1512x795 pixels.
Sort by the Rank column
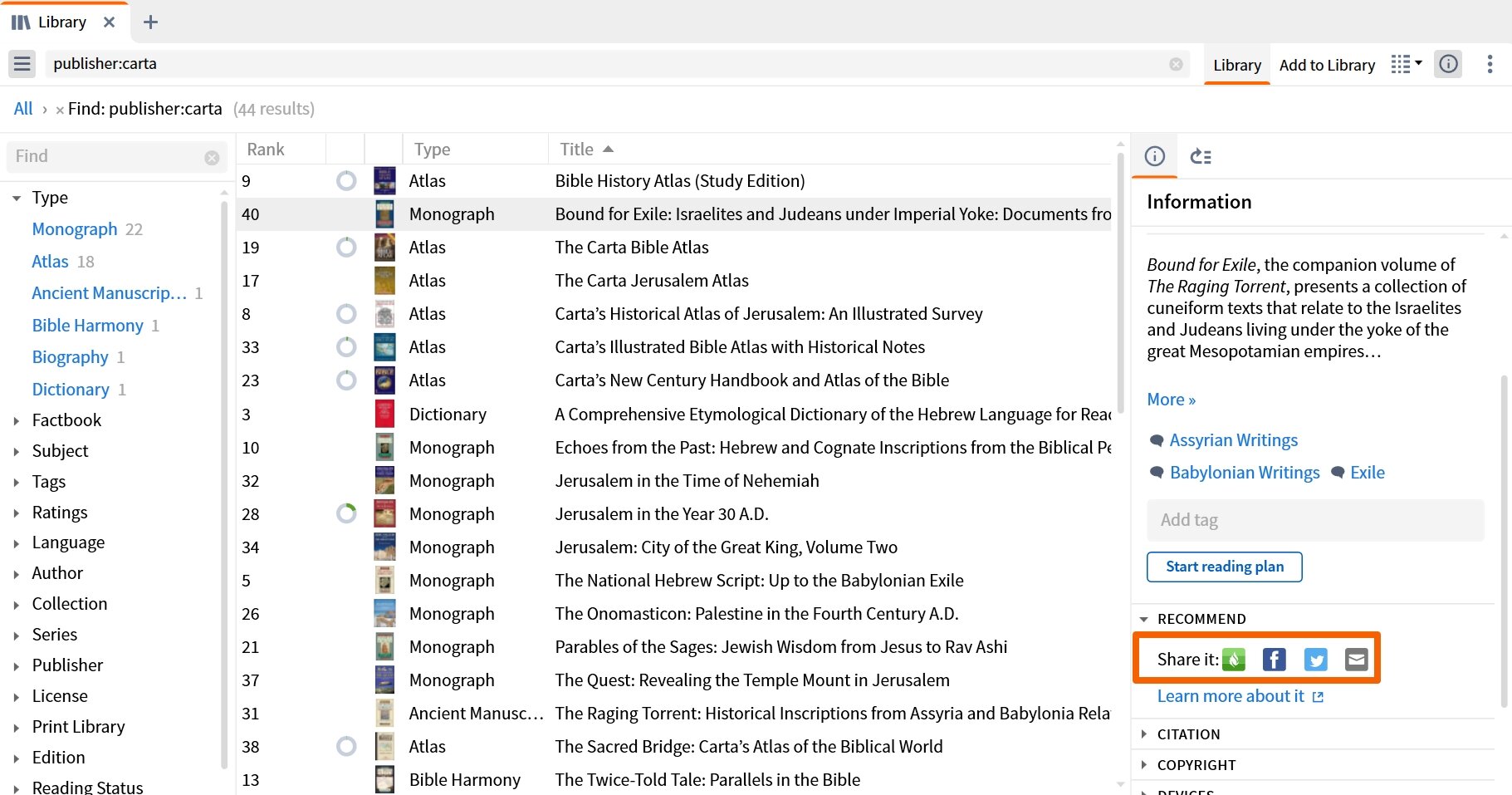pyautogui.click(x=266, y=150)
